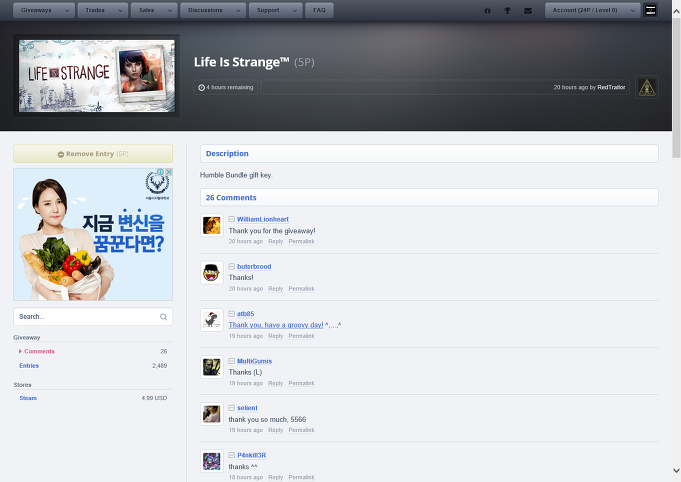Open the Account dropdown arrow
Viewport: 681px width, 482px height.
tap(632, 10)
